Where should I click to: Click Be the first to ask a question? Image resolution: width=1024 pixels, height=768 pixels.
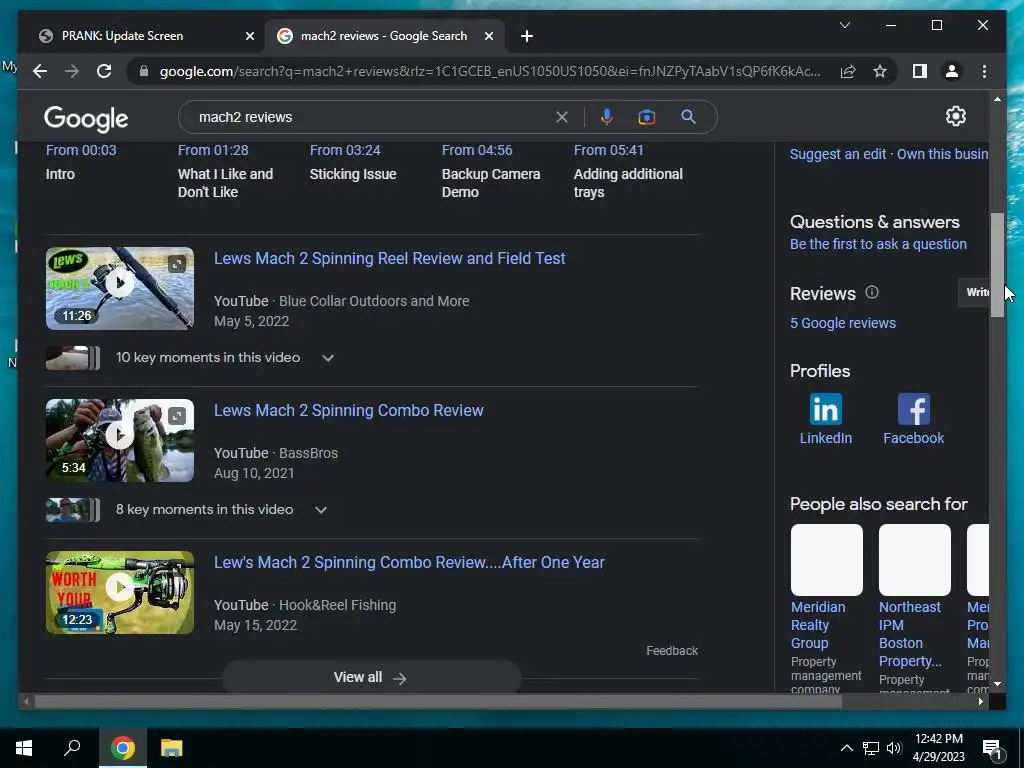[878, 244]
